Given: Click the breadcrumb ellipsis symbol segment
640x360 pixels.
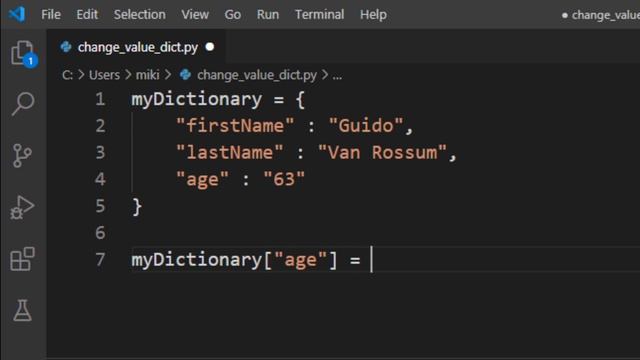Looking at the screenshot, I should coord(337,76).
